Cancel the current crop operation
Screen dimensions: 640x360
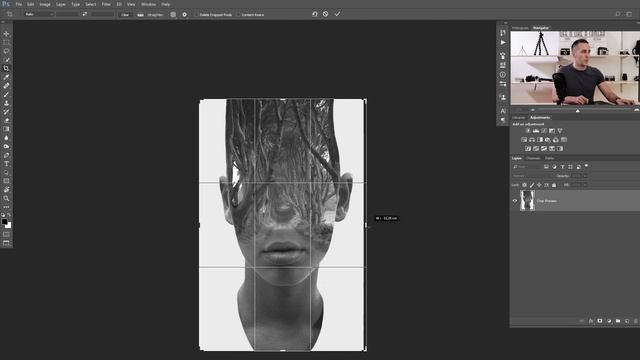(x=326, y=14)
